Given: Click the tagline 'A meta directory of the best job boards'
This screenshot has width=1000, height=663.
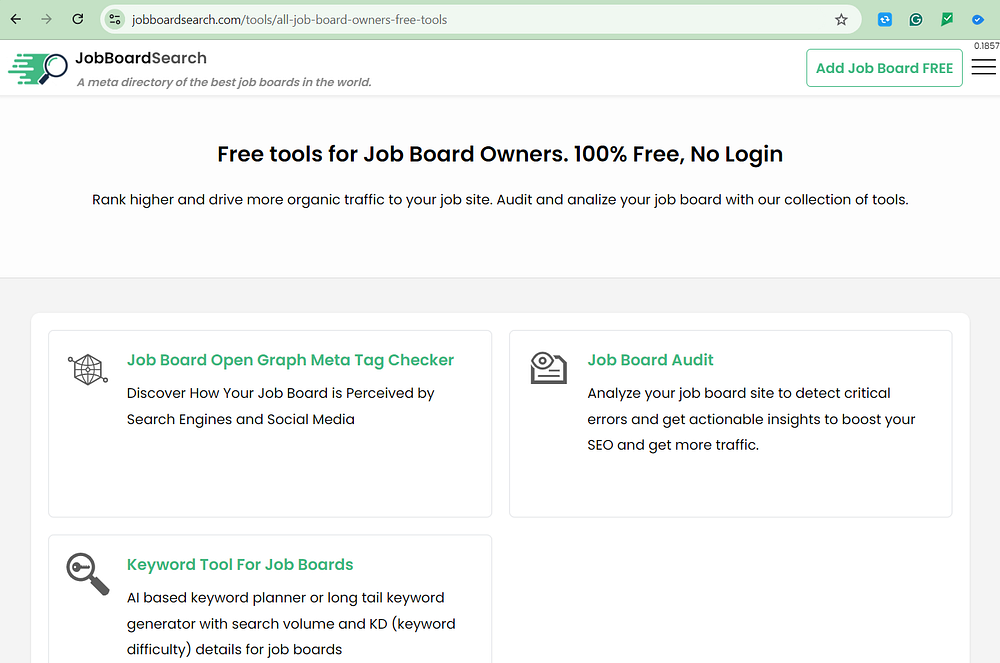Looking at the screenshot, I should 224,82.
